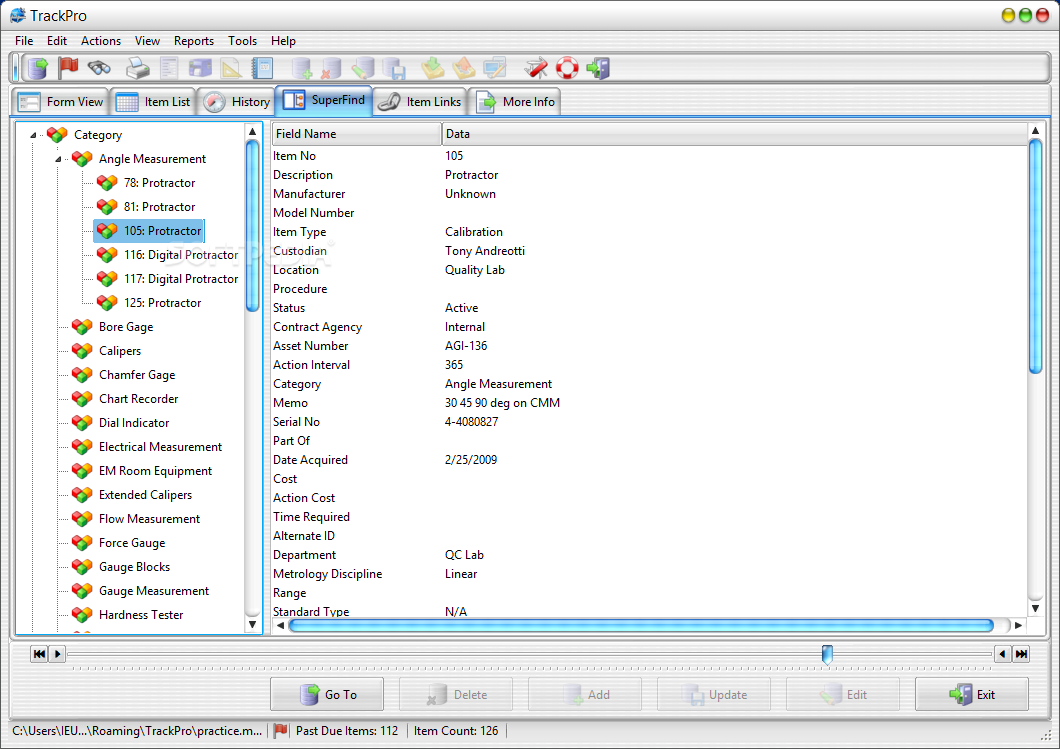Open the Reports menu

[193, 41]
